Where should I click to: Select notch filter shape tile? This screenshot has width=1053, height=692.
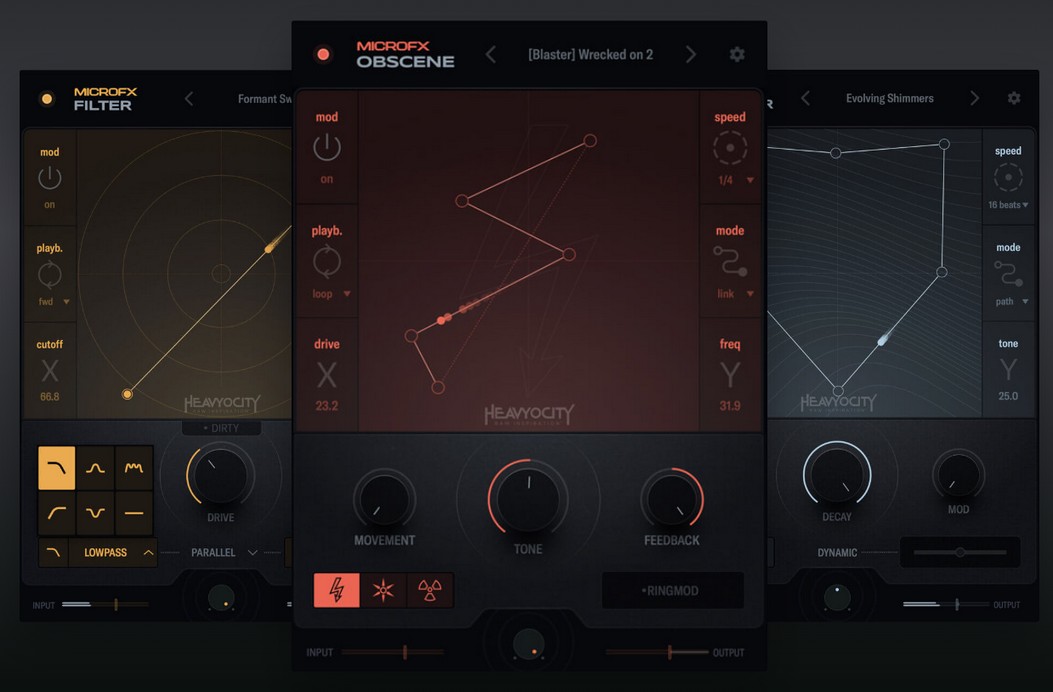tap(95, 513)
